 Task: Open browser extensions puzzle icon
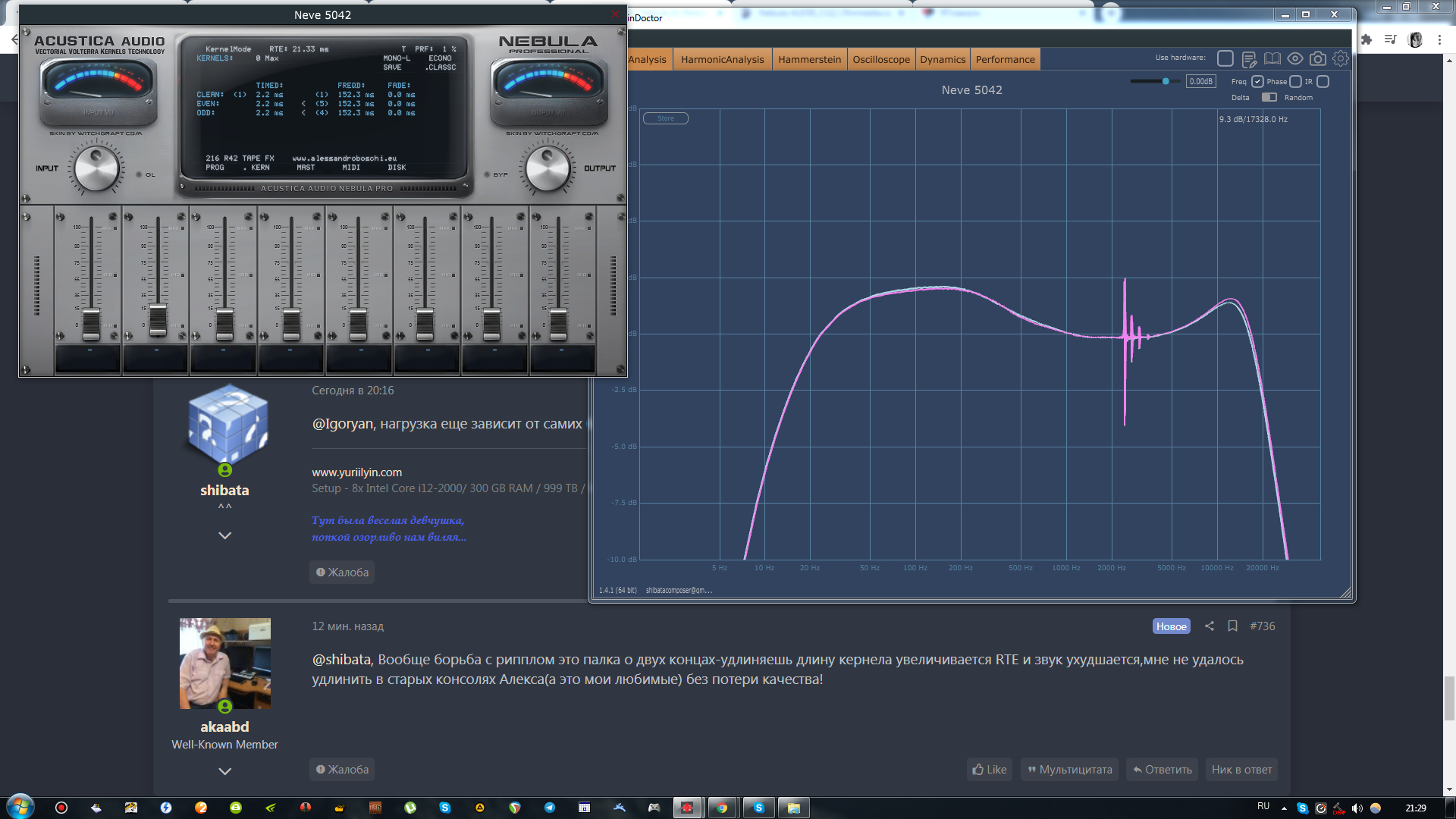1367,39
